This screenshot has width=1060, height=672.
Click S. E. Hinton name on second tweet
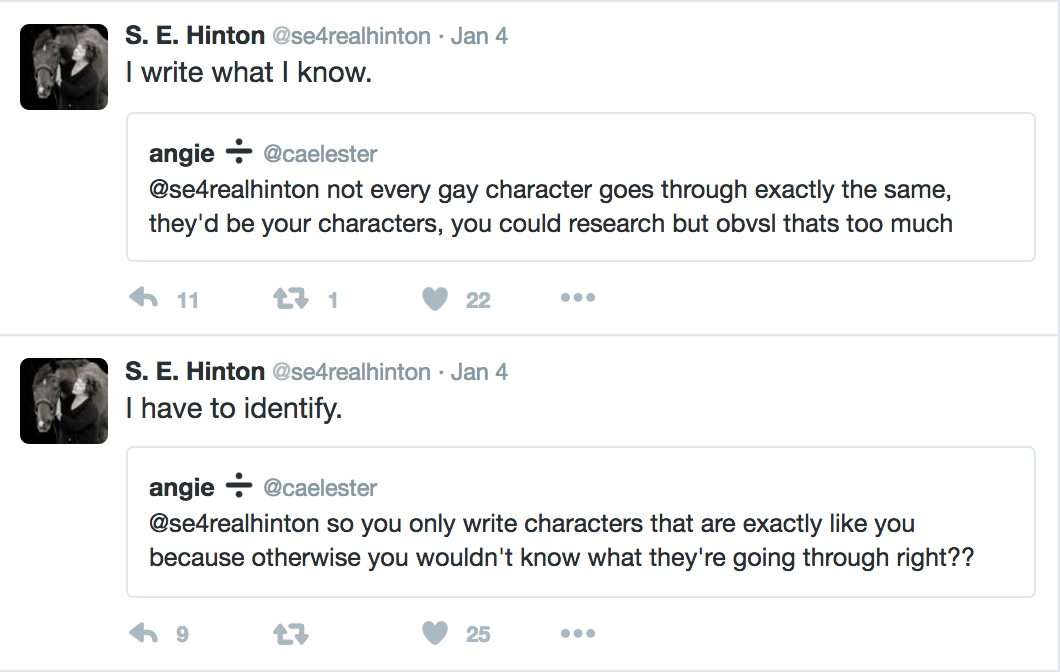(x=195, y=372)
